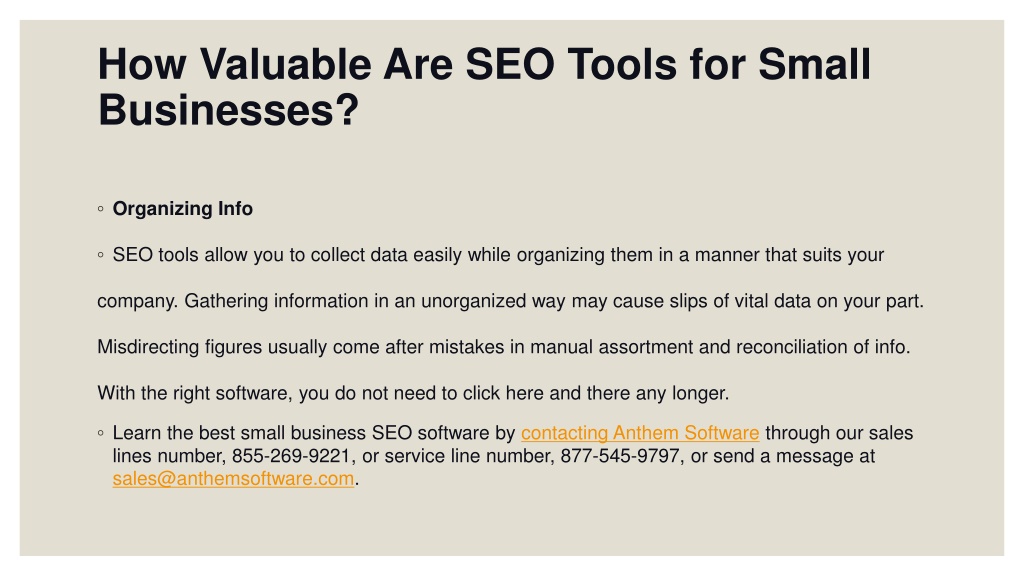Click the bullet marker beside "Organizing Info"

[101, 209]
